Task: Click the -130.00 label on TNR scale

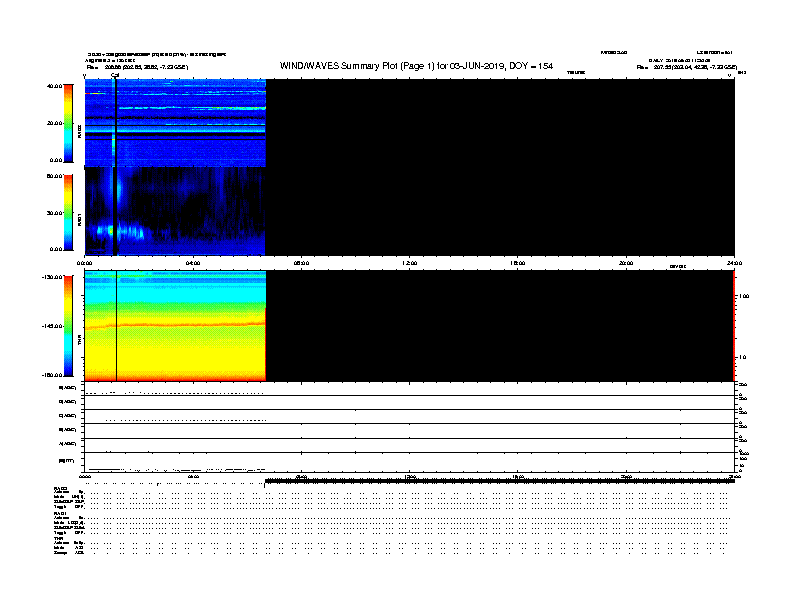Action: click(x=53, y=277)
